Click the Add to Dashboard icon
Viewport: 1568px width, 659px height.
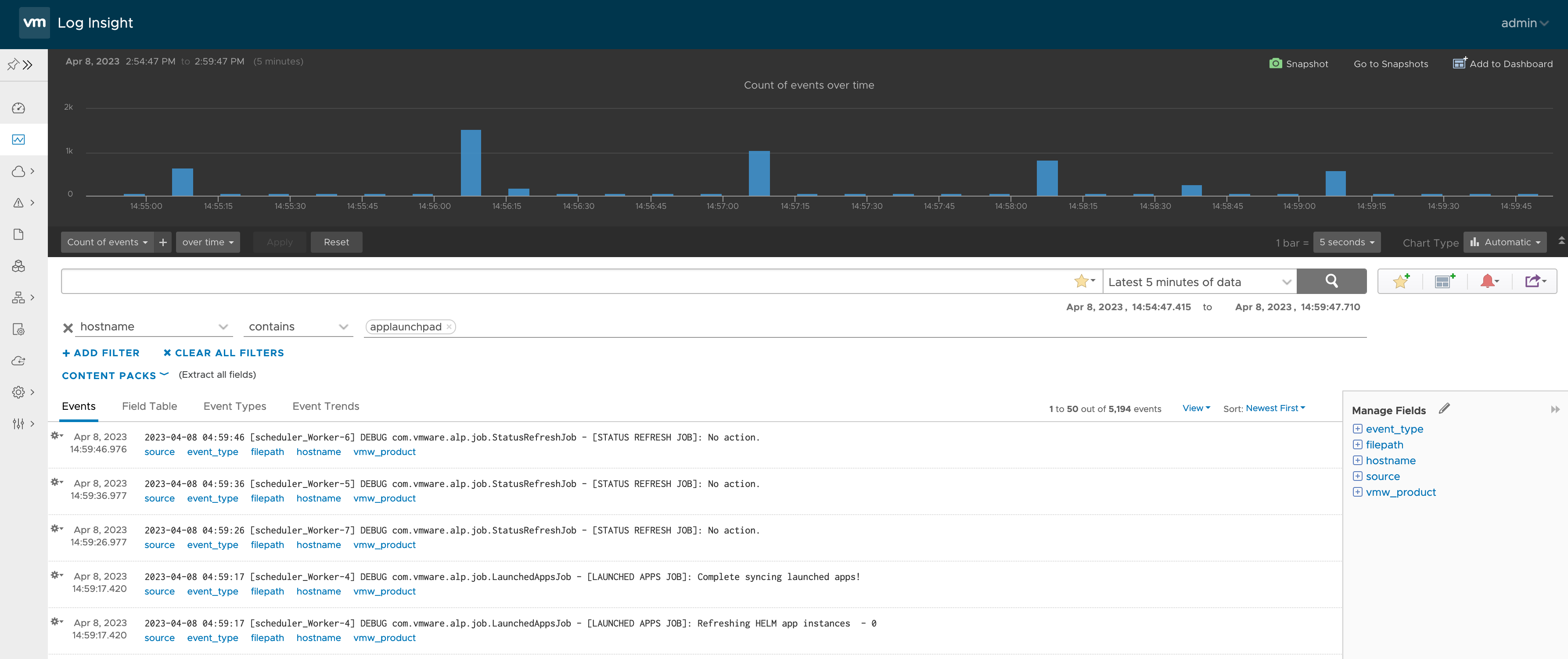(x=1459, y=63)
